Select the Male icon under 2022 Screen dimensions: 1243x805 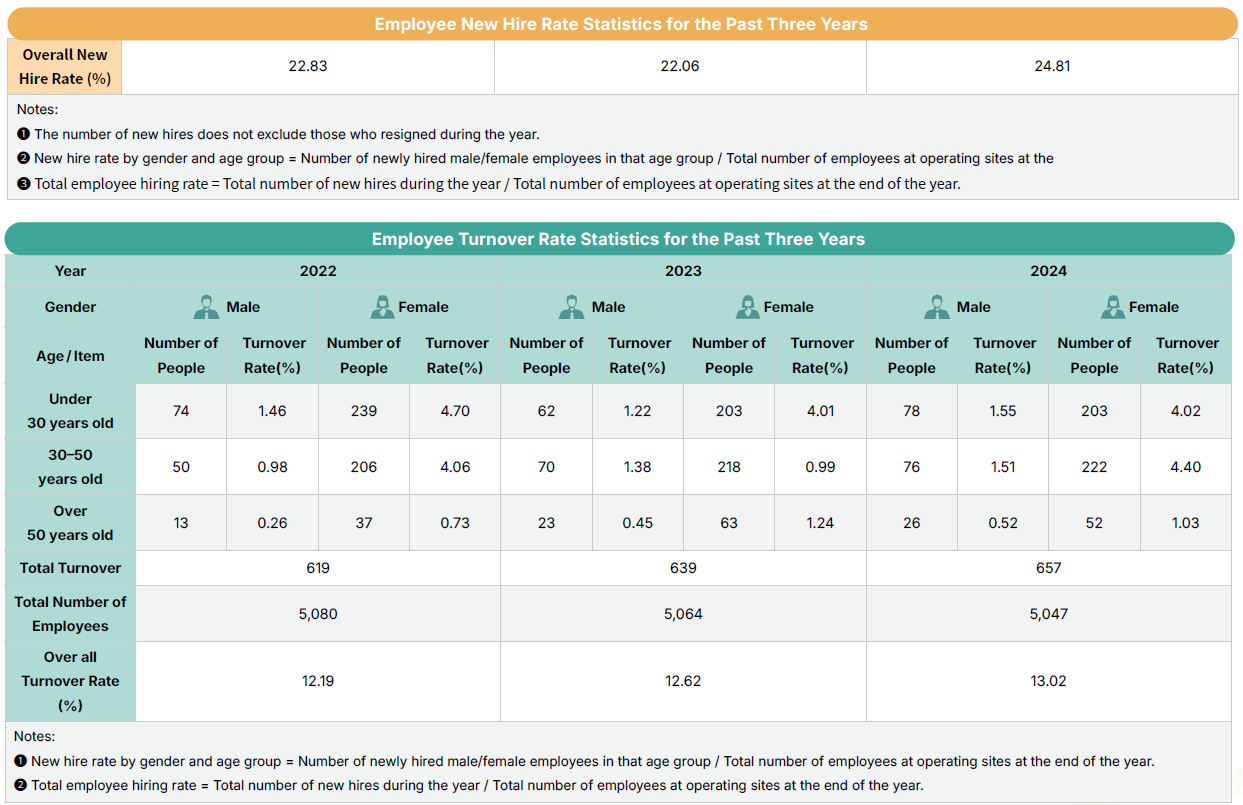205,307
